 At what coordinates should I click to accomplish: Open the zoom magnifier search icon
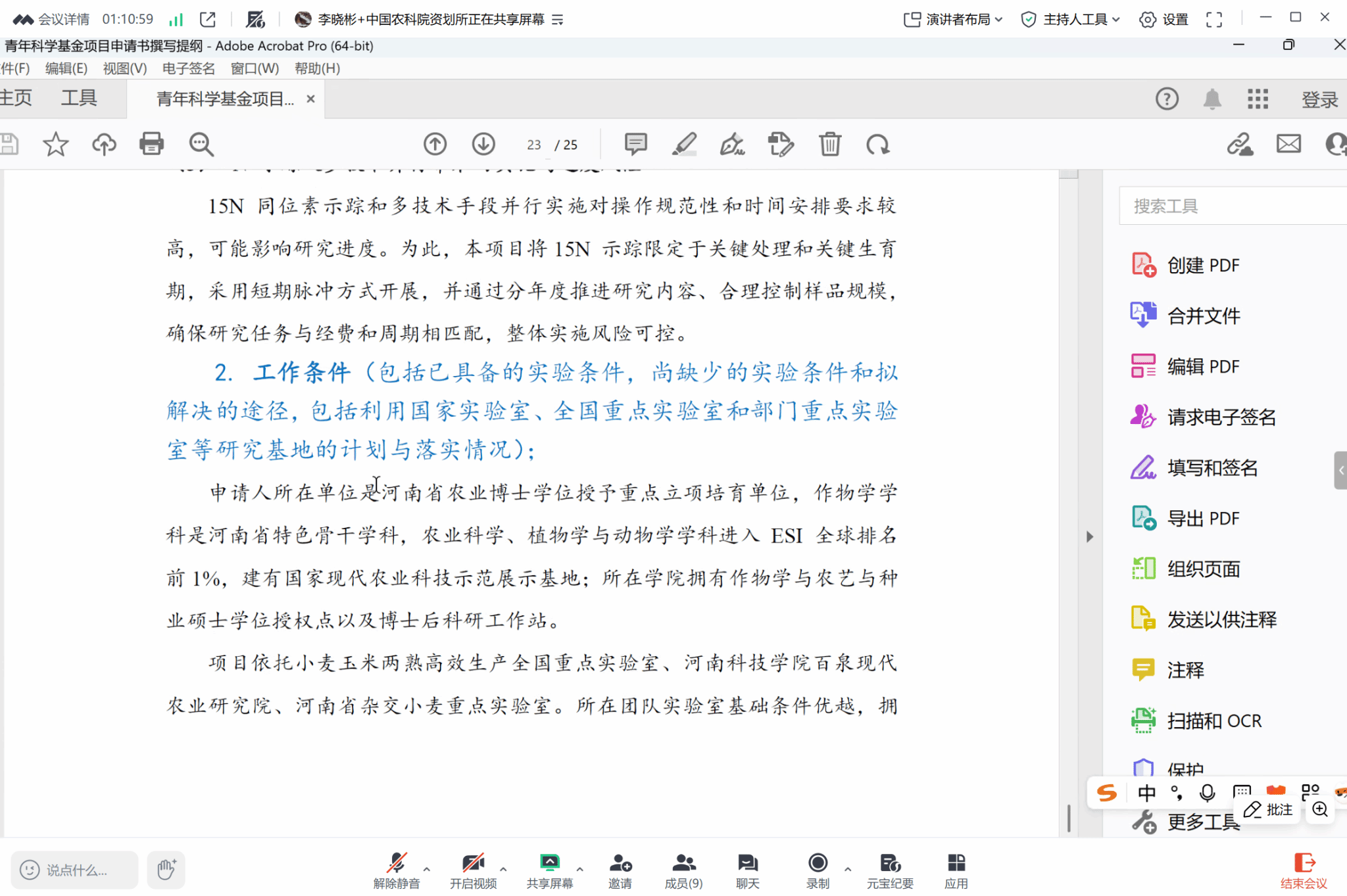(201, 144)
